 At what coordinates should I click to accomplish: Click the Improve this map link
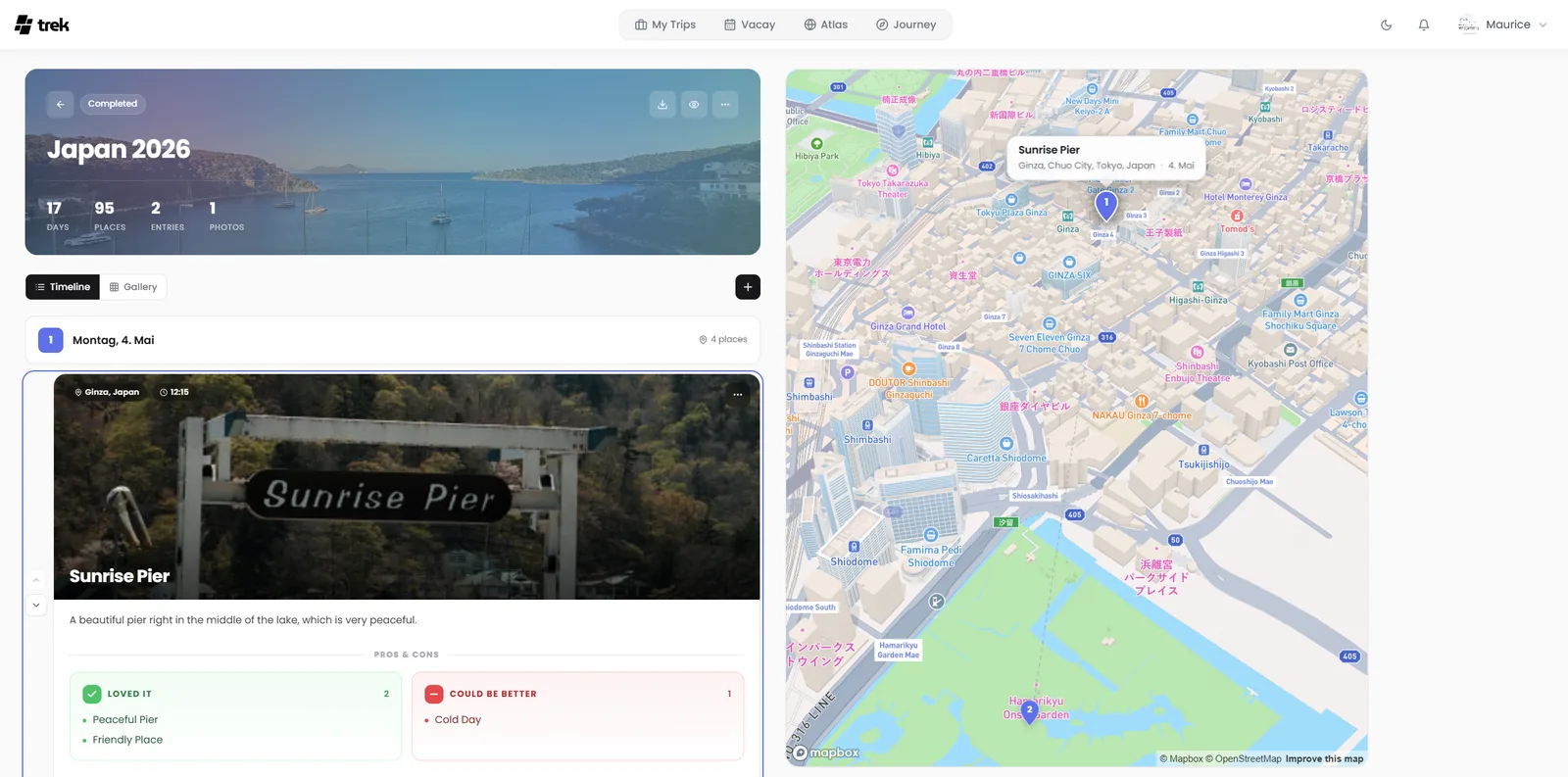(1324, 758)
